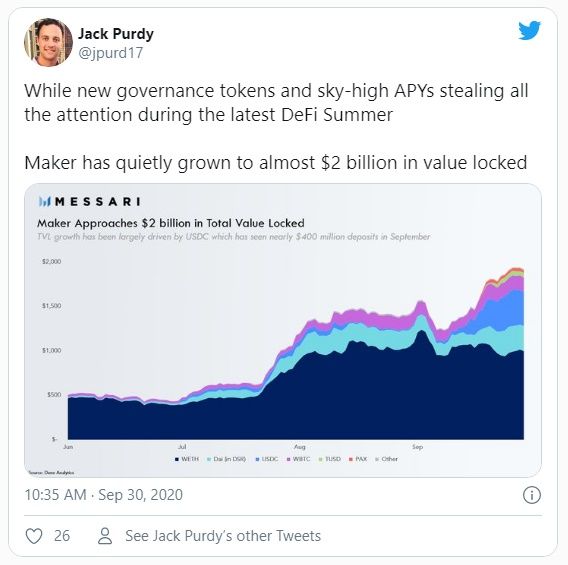The height and width of the screenshot is (565, 568).
Task: Visit the @jpurd17 handle link
Action: (x=110, y=53)
